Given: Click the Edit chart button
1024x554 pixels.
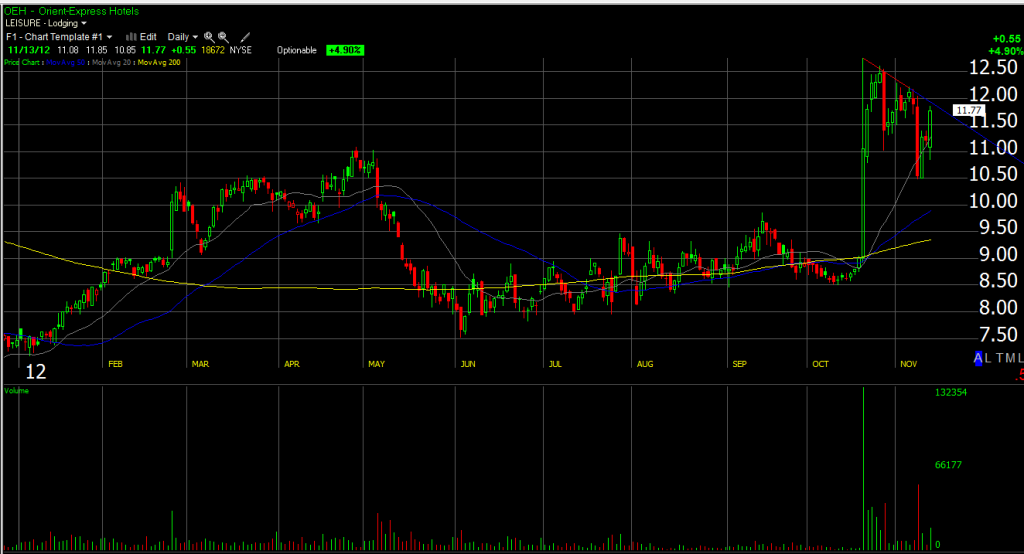Looking at the screenshot, I should pos(148,36).
